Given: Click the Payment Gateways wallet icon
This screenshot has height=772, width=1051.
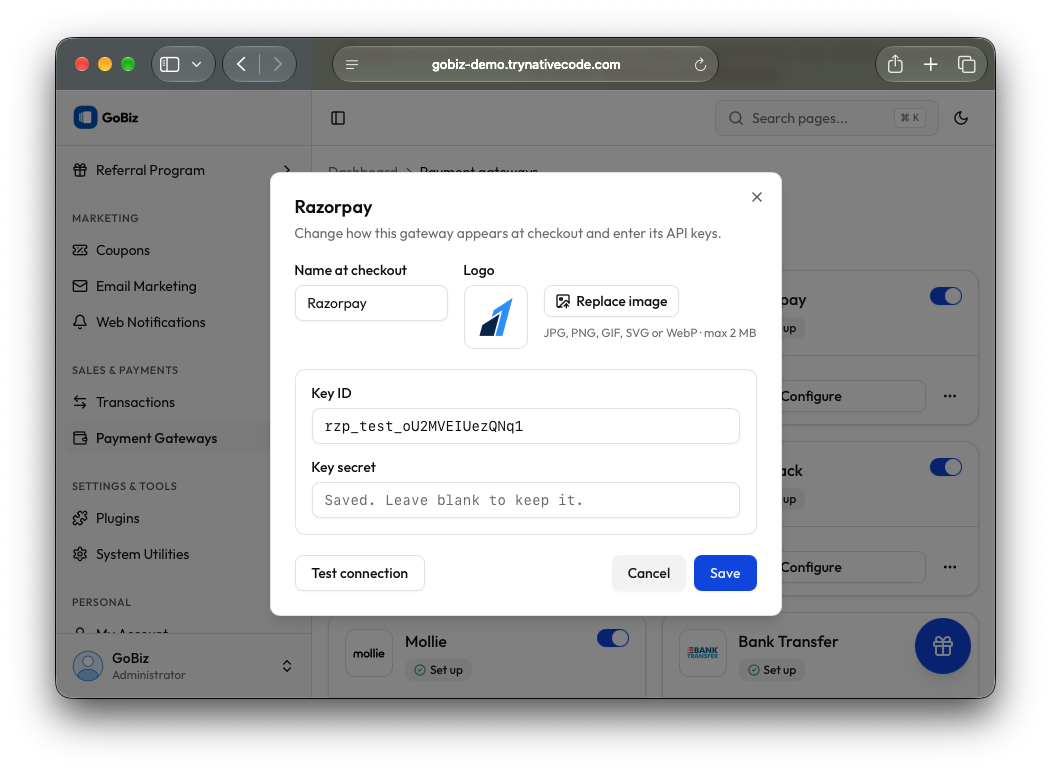Looking at the screenshot, I should (80, 438).
